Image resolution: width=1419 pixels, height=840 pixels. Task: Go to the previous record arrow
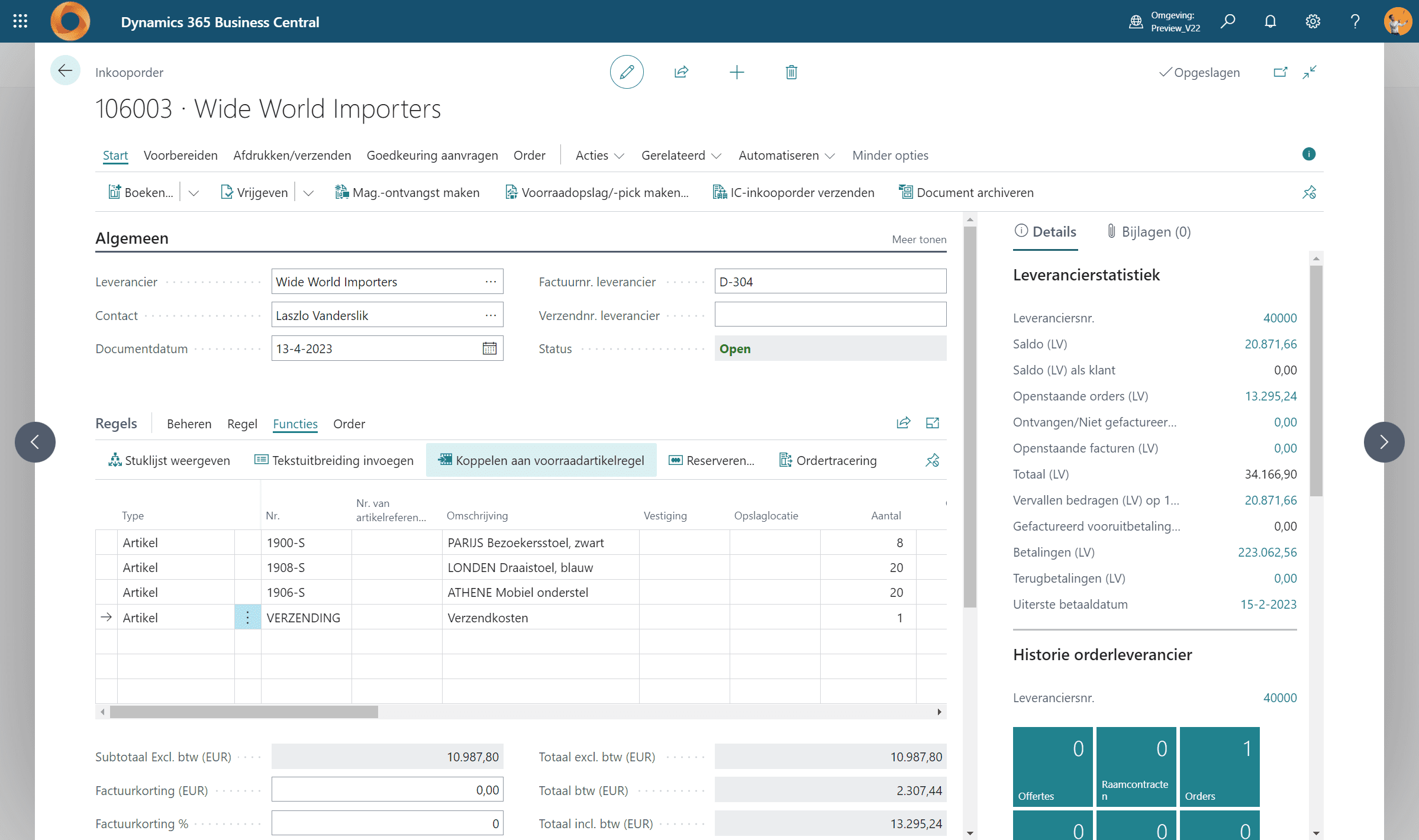[35, 442]
